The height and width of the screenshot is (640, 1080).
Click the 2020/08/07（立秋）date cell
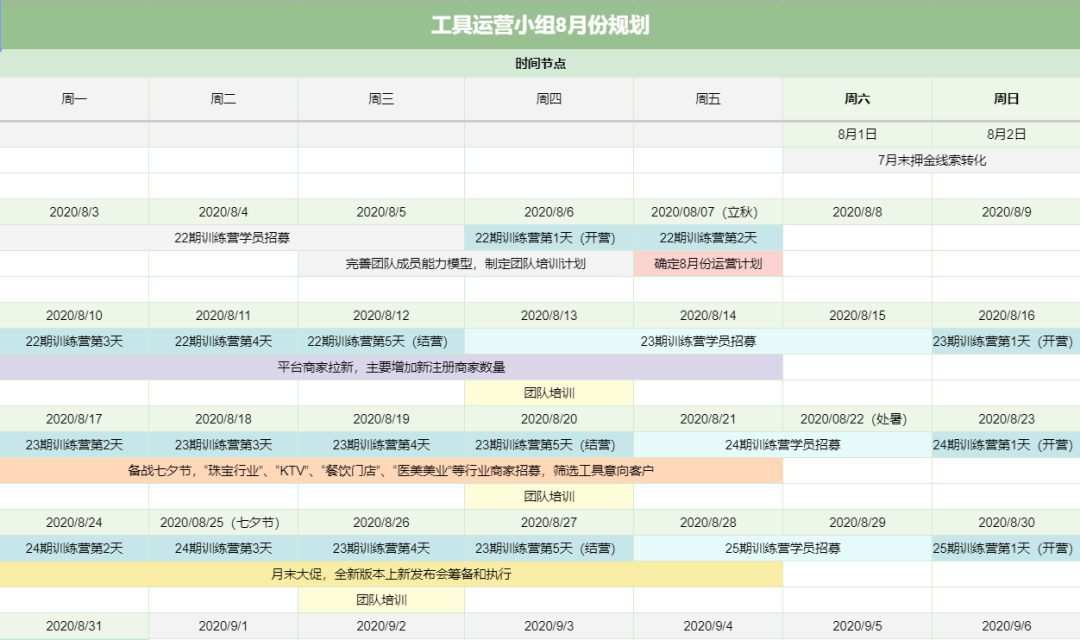(707, 212)
